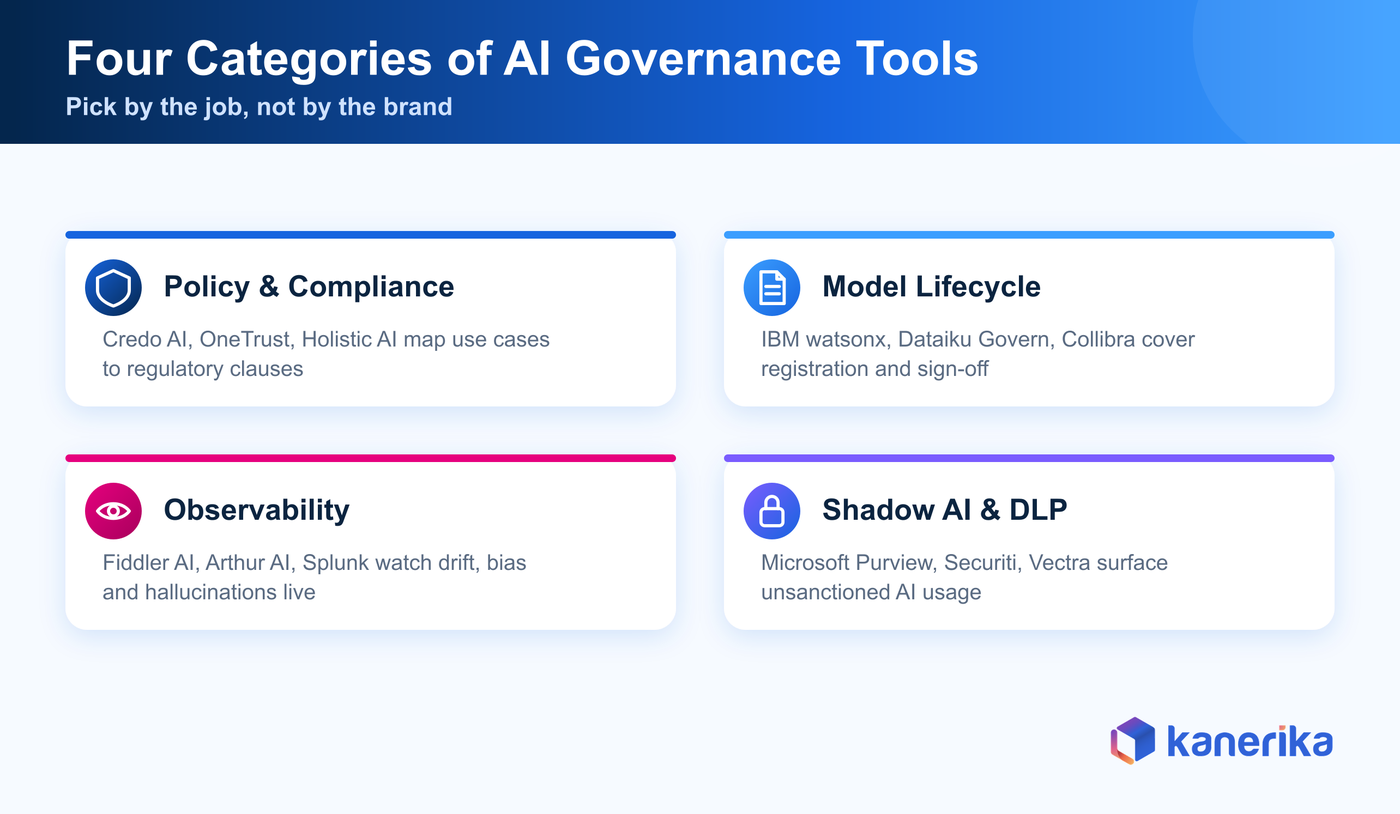Click the line starting with Microsoft Purview, Securiti
This screenshot has width=1400, height=814.
point(964,562)
